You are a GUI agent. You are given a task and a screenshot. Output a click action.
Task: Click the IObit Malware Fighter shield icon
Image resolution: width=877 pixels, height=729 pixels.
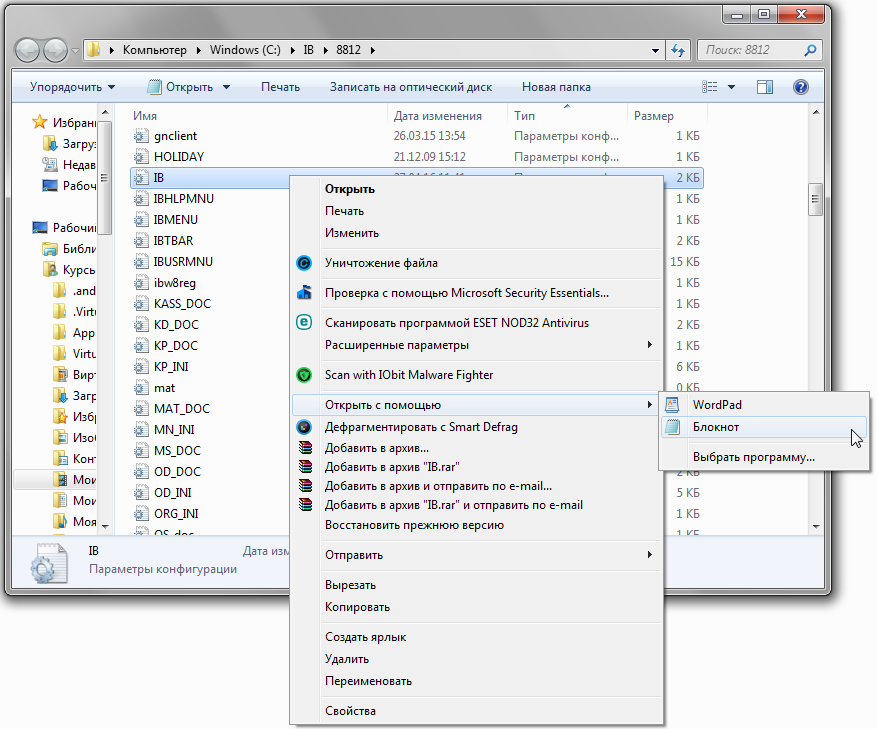point(305,375)
